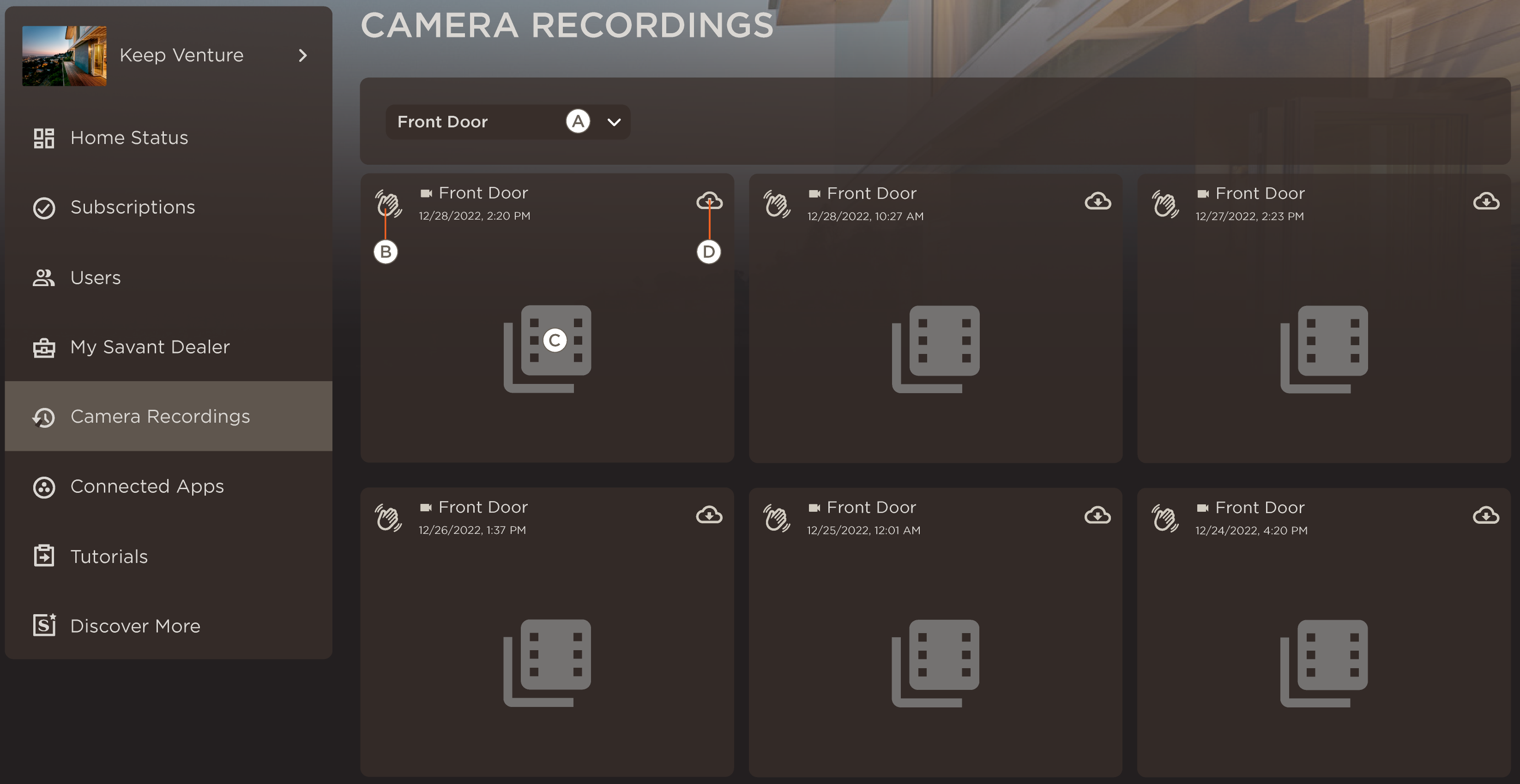The width and height of the screenshot is (1520, 784).
Task: Open Home Status from the sidebar
Action: [x=129, y=138]
